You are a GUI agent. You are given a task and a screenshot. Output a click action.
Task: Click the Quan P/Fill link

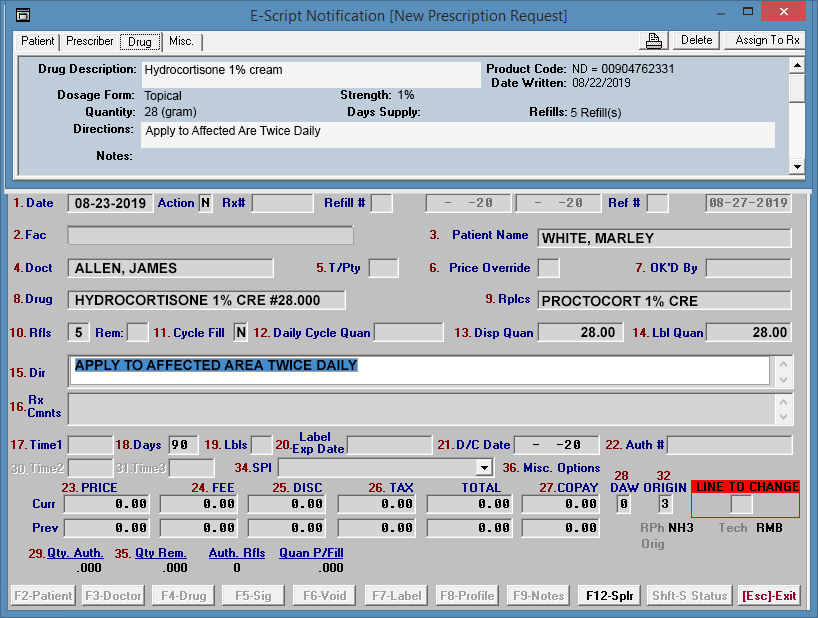(311, 552)
